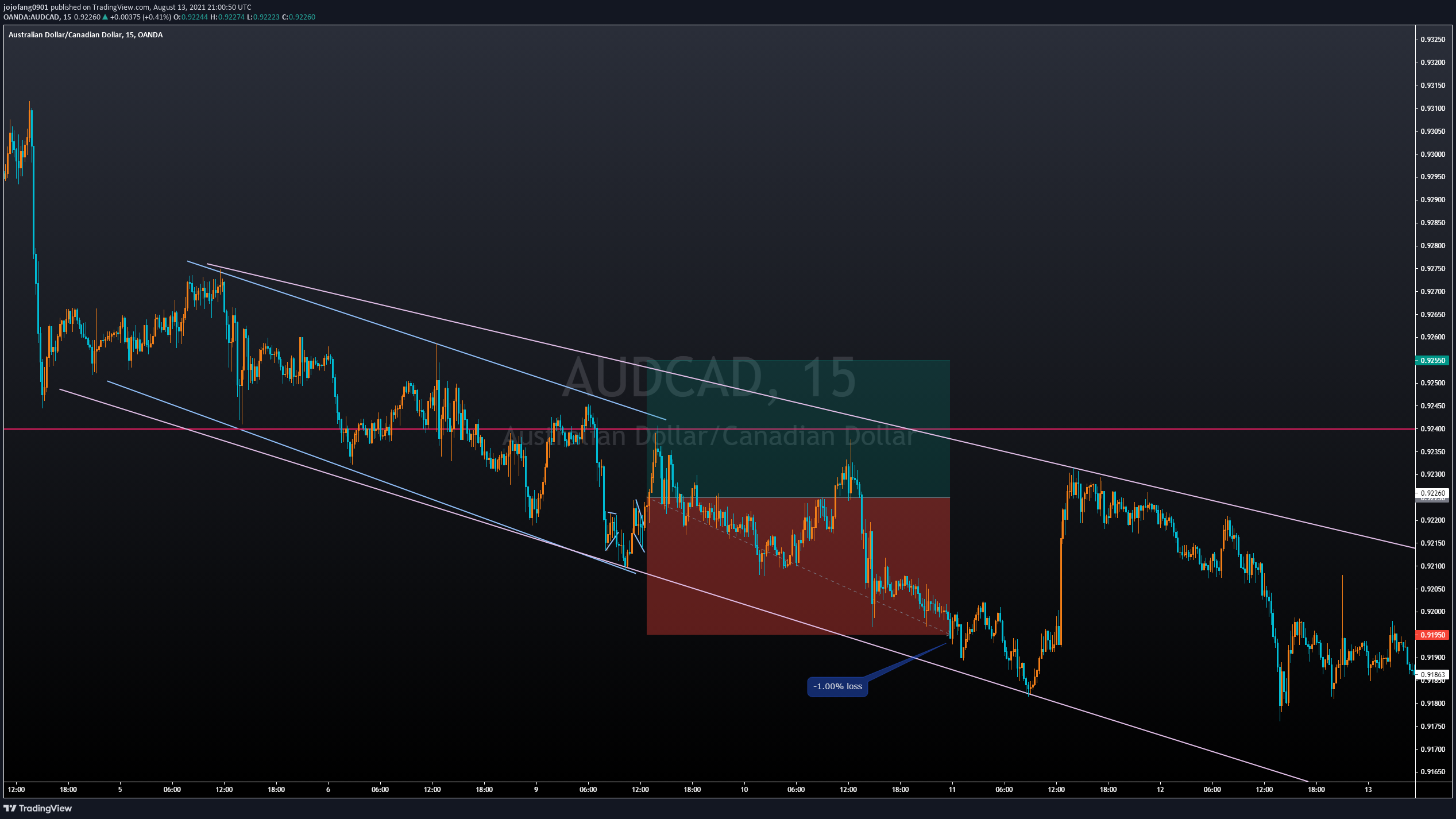Click the date label '10' on time axis

click(744, 790)
